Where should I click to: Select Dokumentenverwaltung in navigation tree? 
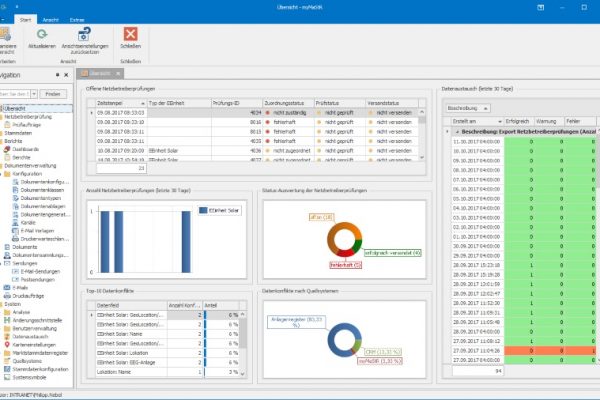coord(30,166)
